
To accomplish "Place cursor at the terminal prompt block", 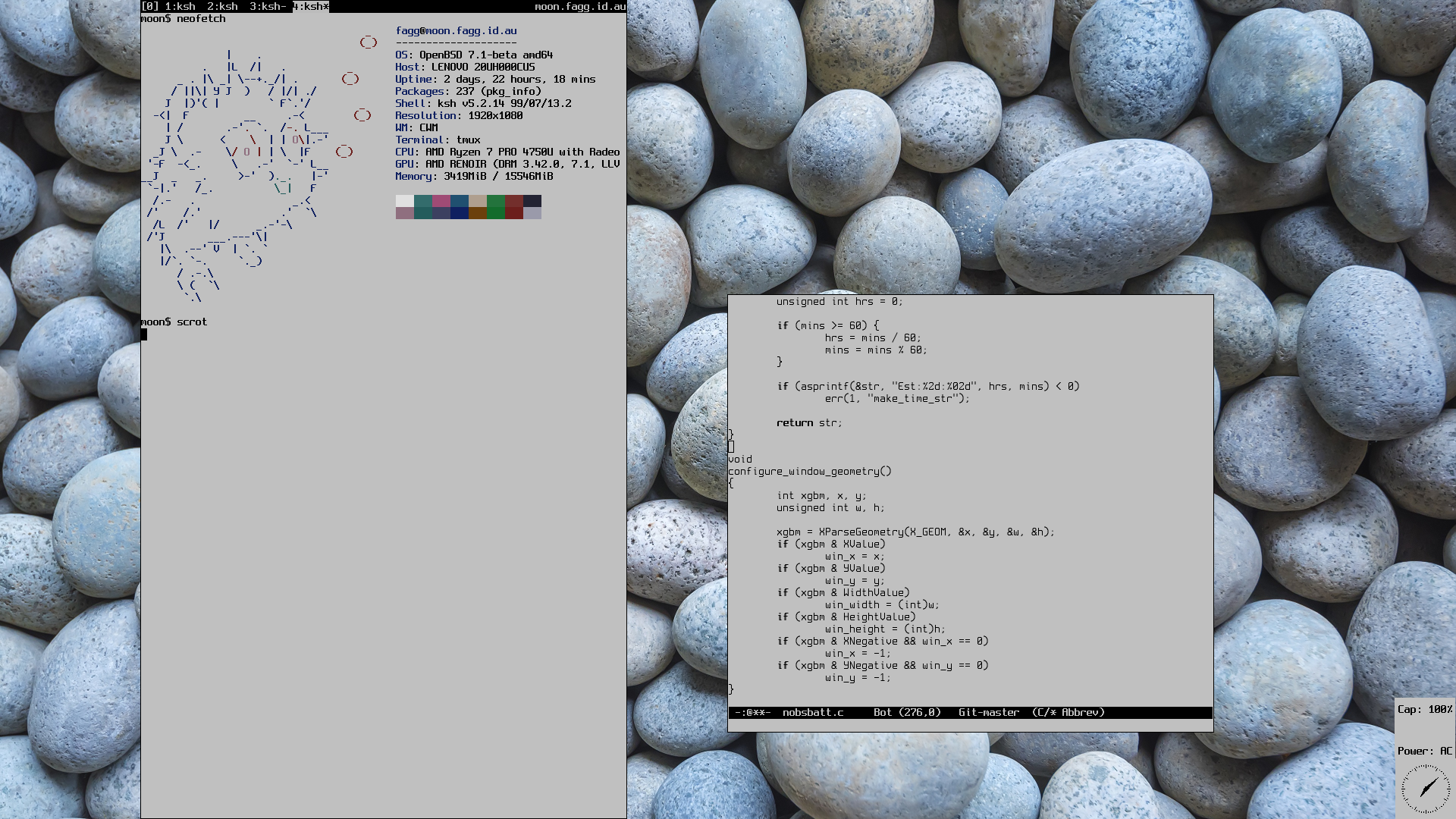I will coord(144,334).
